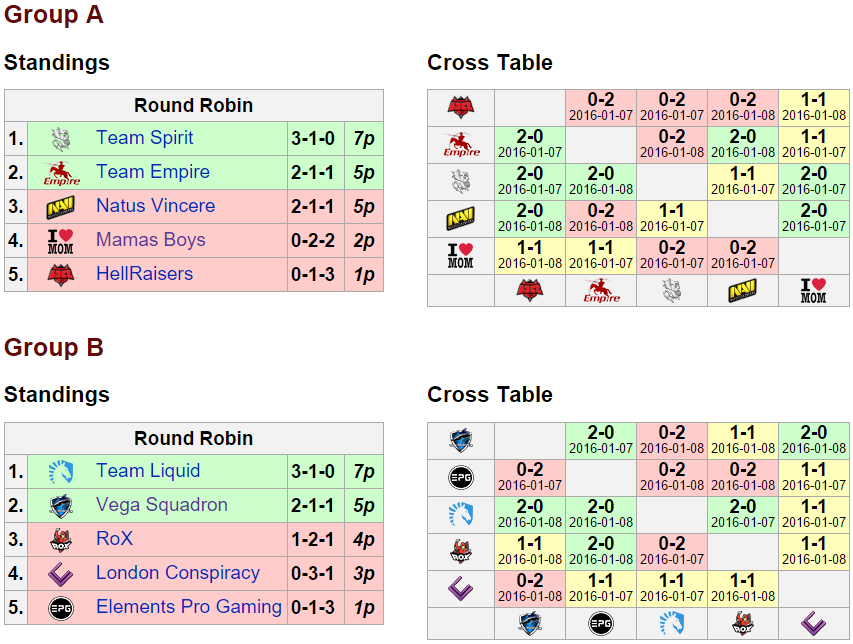Open the Team Liquid team link
853x644 pixels.
click(x=148, y=471)
